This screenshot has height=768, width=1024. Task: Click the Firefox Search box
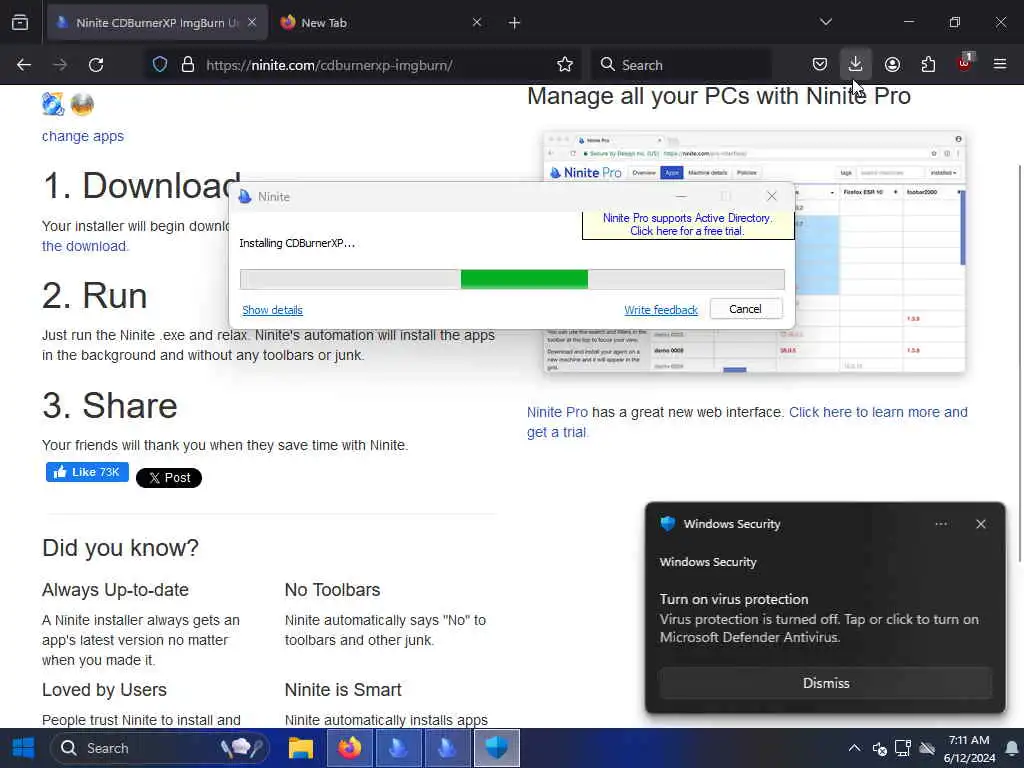682,65
